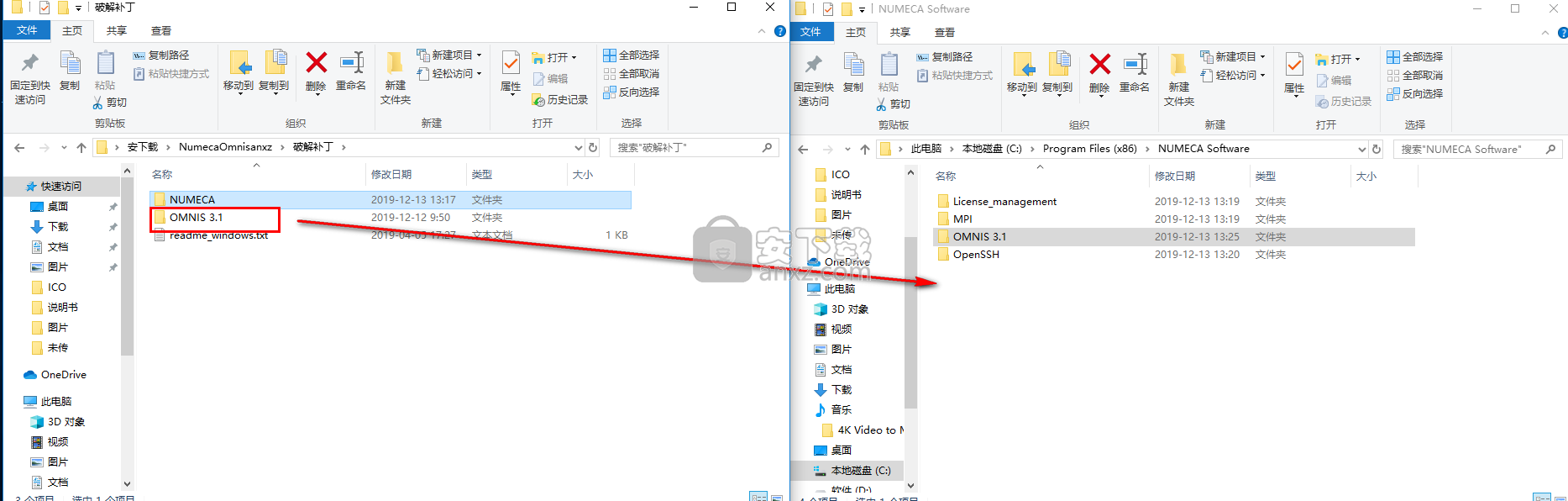
Task: Expand address history dropdown in left window
Action: click(579, 147)
